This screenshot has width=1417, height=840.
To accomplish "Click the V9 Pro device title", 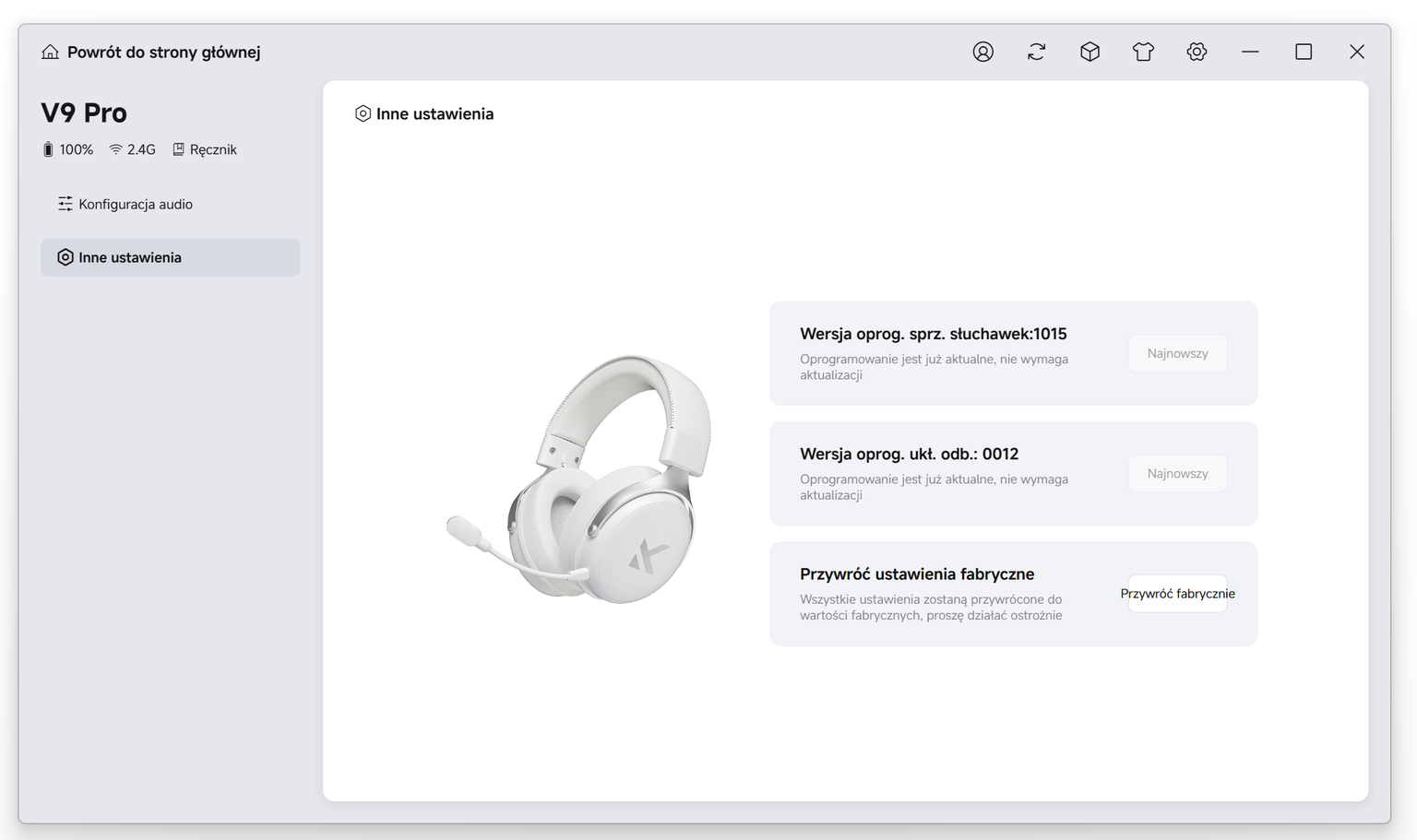I will 84,112.
